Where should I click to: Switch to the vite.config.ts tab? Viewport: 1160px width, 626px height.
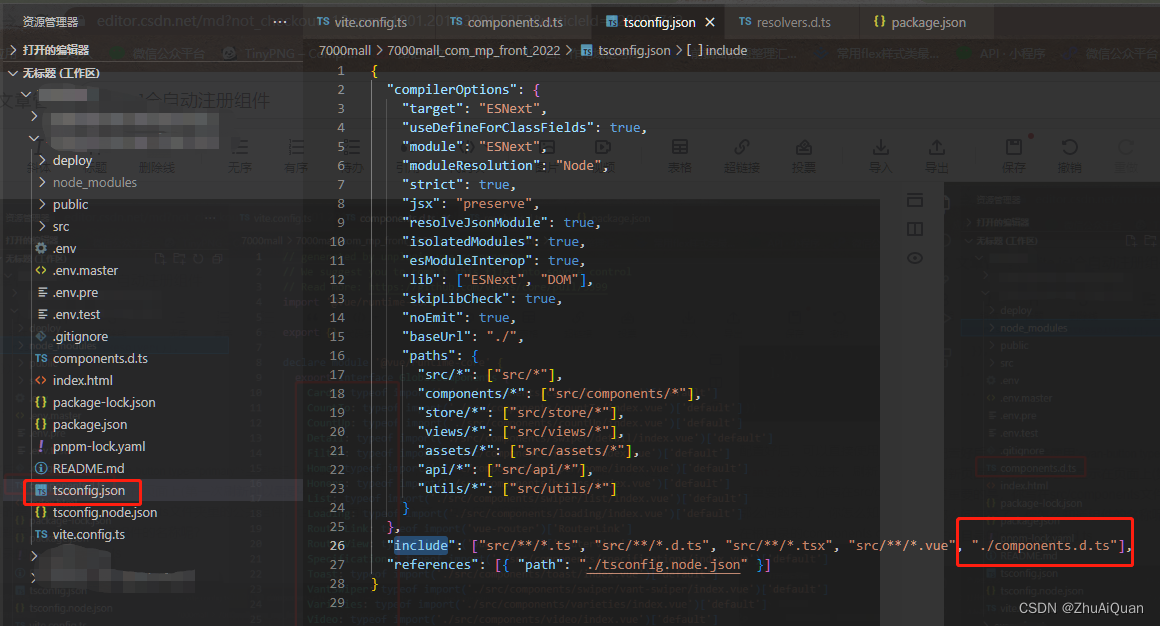[369, 22]
